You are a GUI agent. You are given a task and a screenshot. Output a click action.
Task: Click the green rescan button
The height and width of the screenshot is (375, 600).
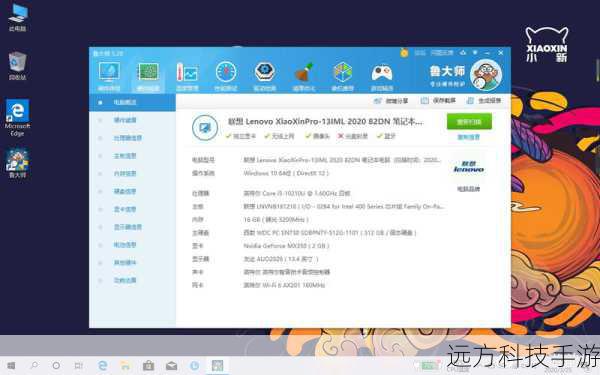(469, 122)
